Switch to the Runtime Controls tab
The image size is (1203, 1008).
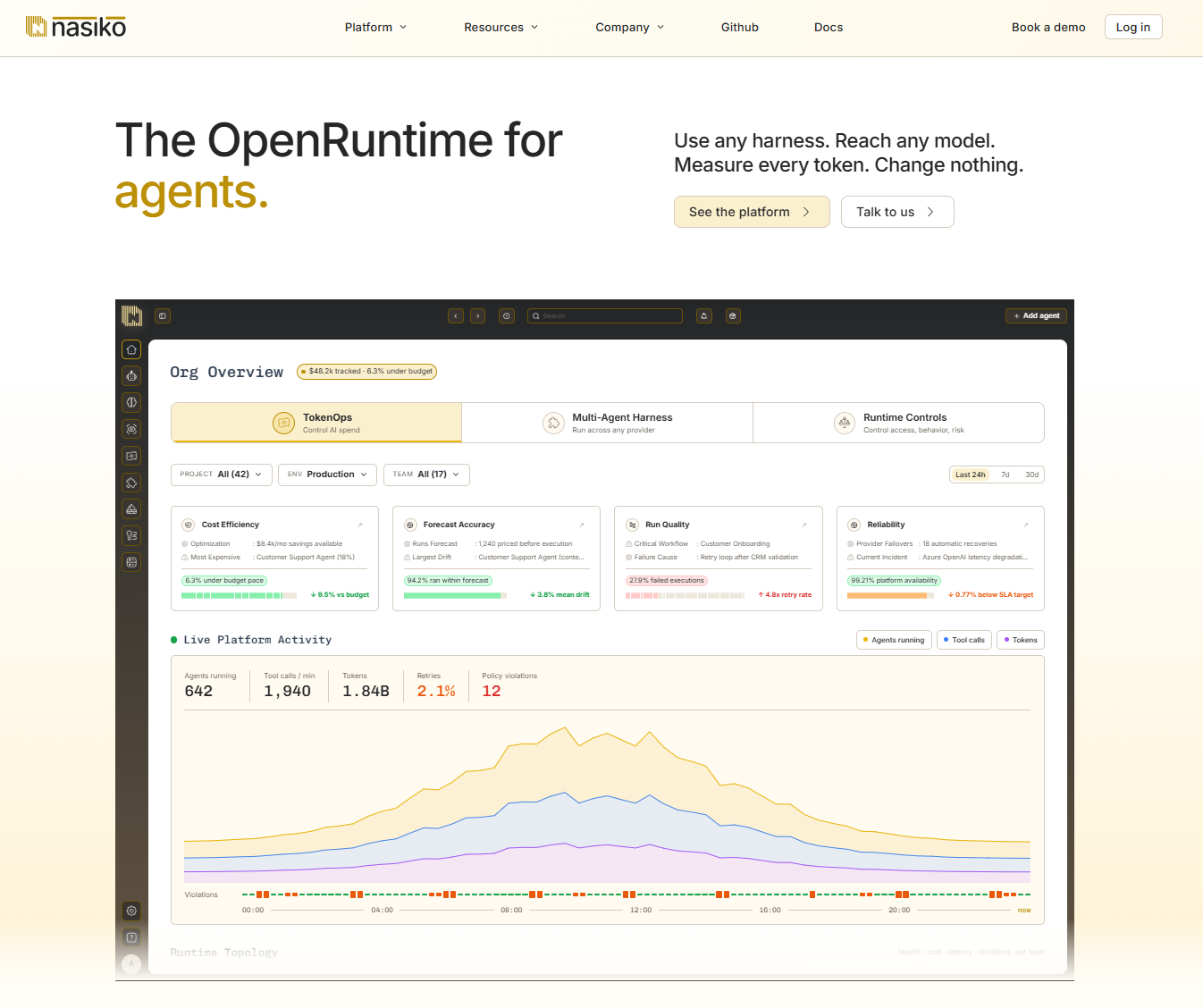click(x=898, y=423)
